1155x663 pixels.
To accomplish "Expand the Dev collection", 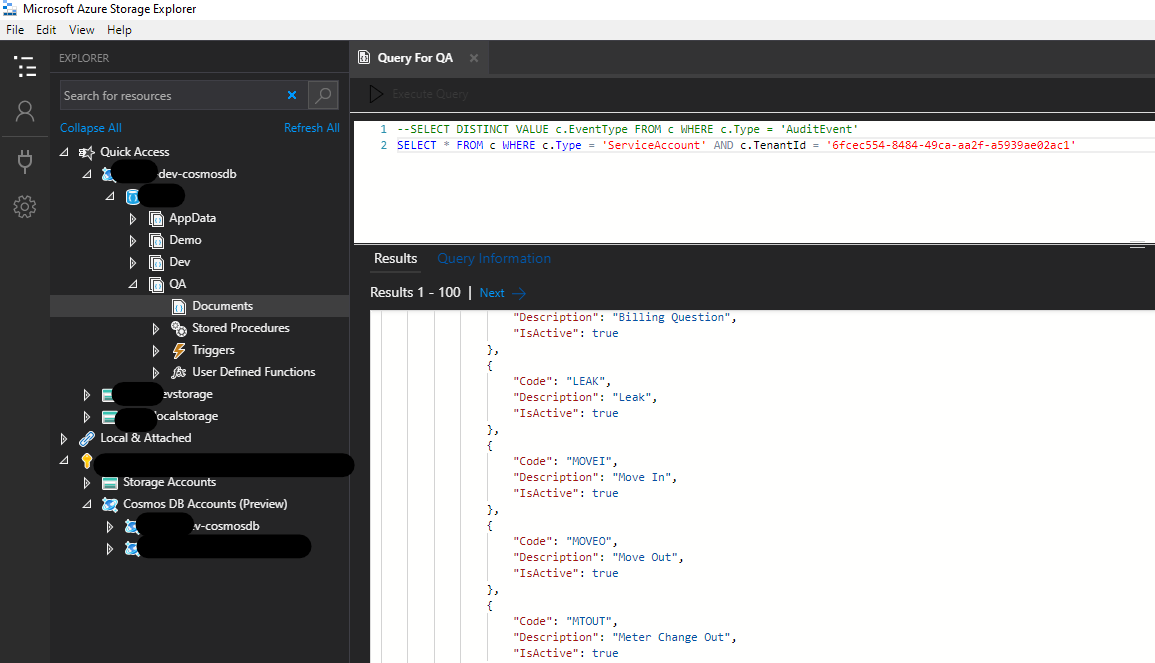I will pyautogui.click(x=133, y=263).
